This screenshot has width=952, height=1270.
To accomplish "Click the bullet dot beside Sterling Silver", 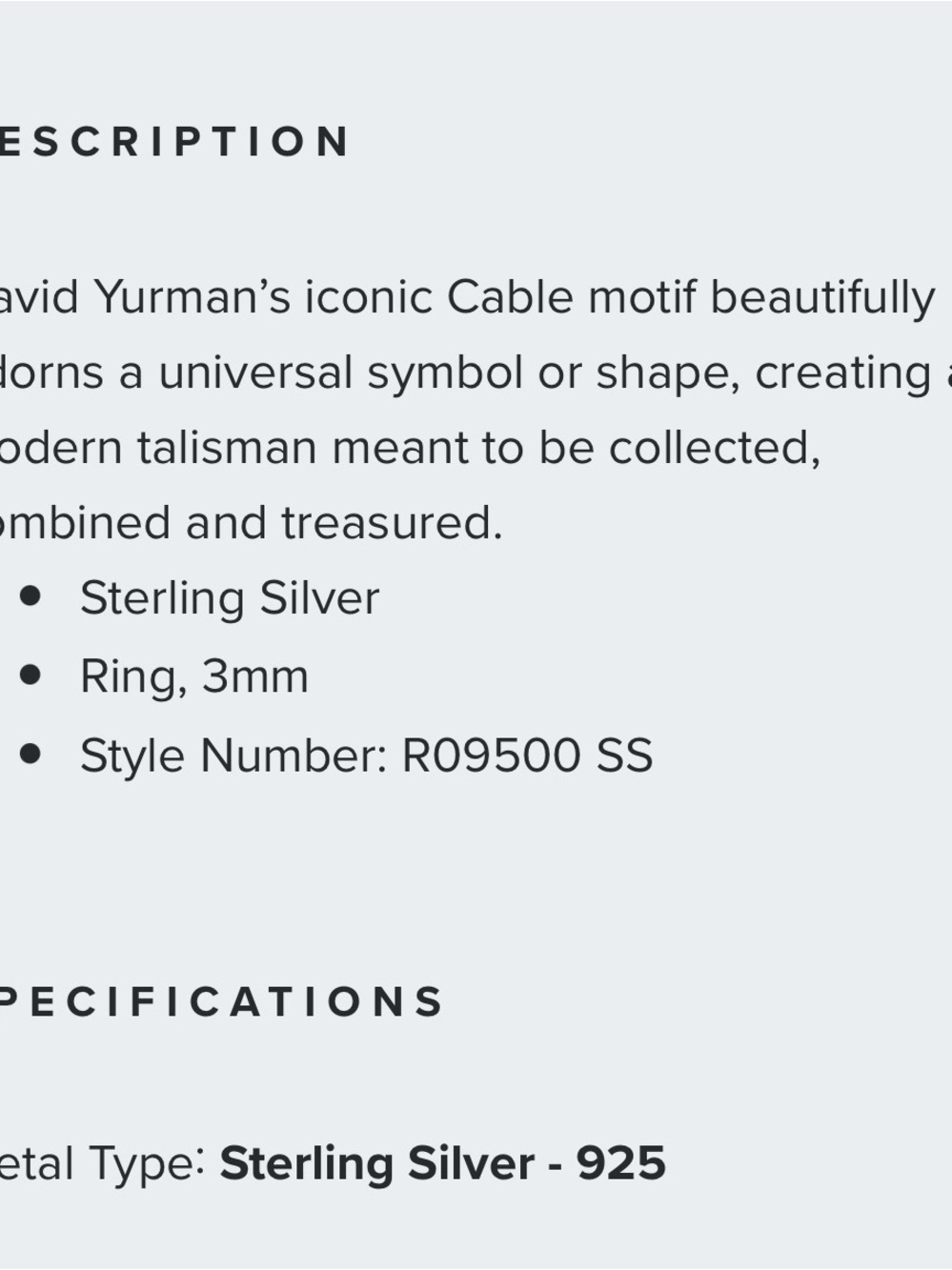I will click(x=30, y=596).
